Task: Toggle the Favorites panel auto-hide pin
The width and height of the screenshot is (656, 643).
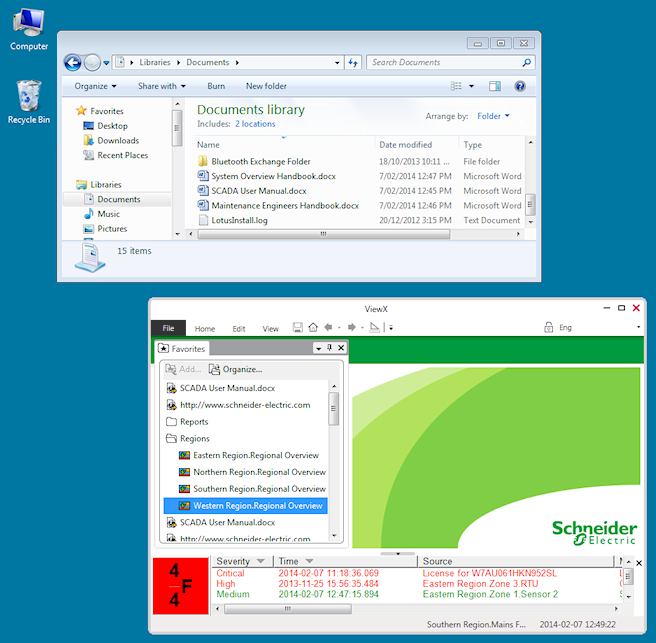Action: pyautogui.click(x=330, y=348)
